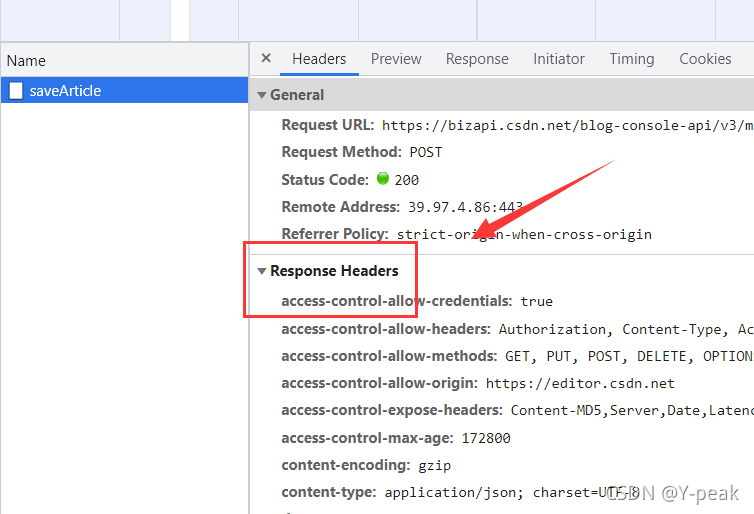
Task: Click the Request URL value
Action: pos(567,126)
